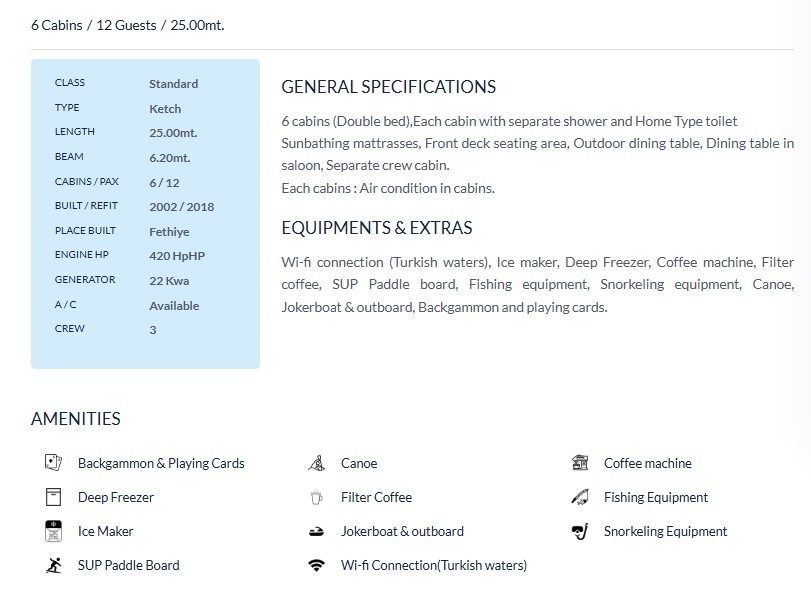Select the General Specifications heading

pos(388,87)
